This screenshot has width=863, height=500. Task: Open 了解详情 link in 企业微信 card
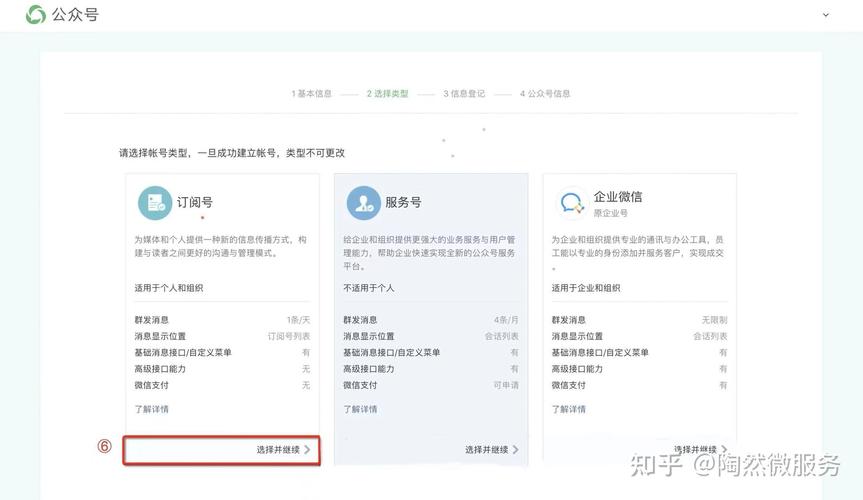click(569, 409)
